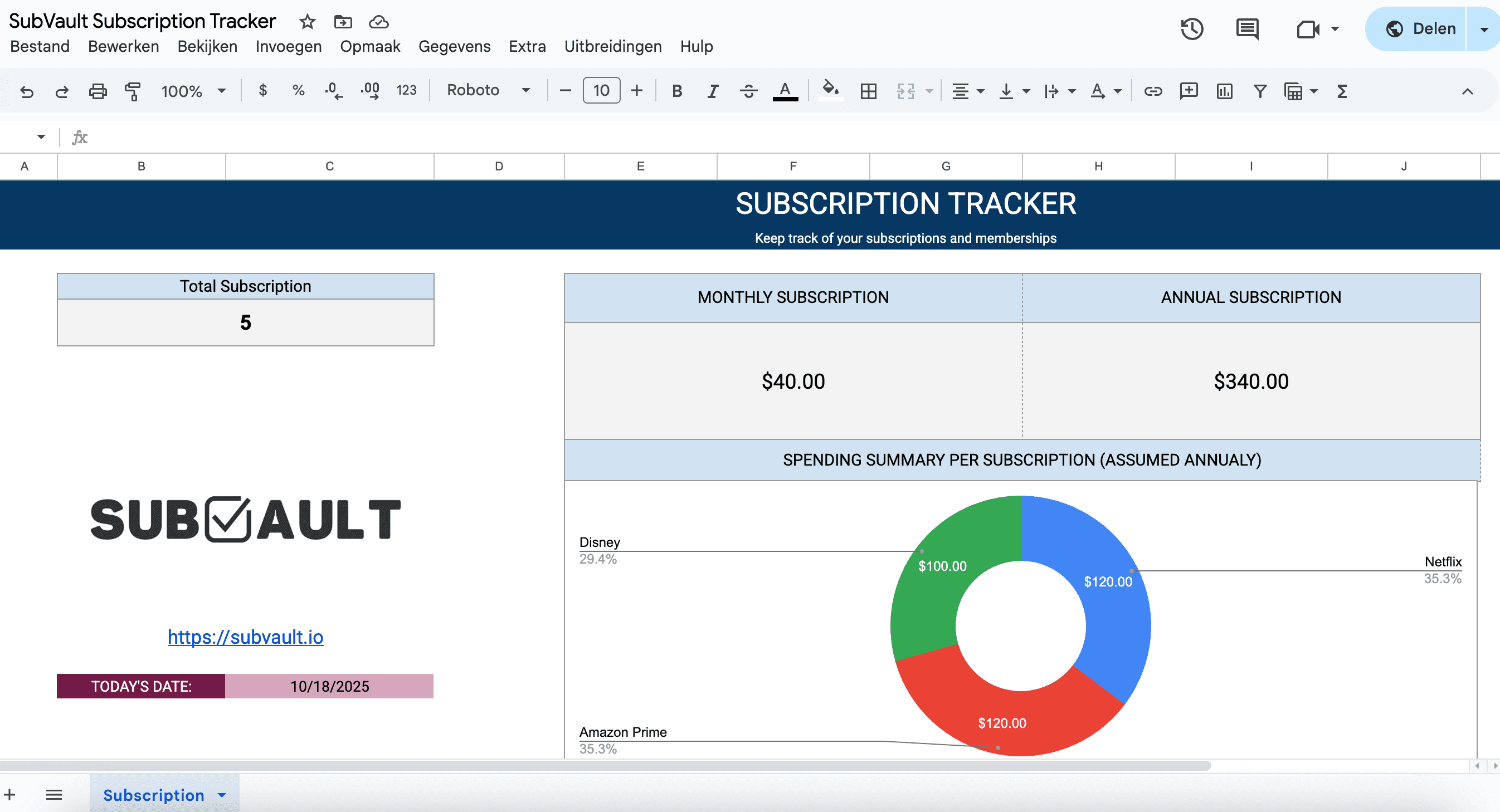Create a filter on the sheet
This screenshot has height=812, width=1500.
coord(1259,91)
